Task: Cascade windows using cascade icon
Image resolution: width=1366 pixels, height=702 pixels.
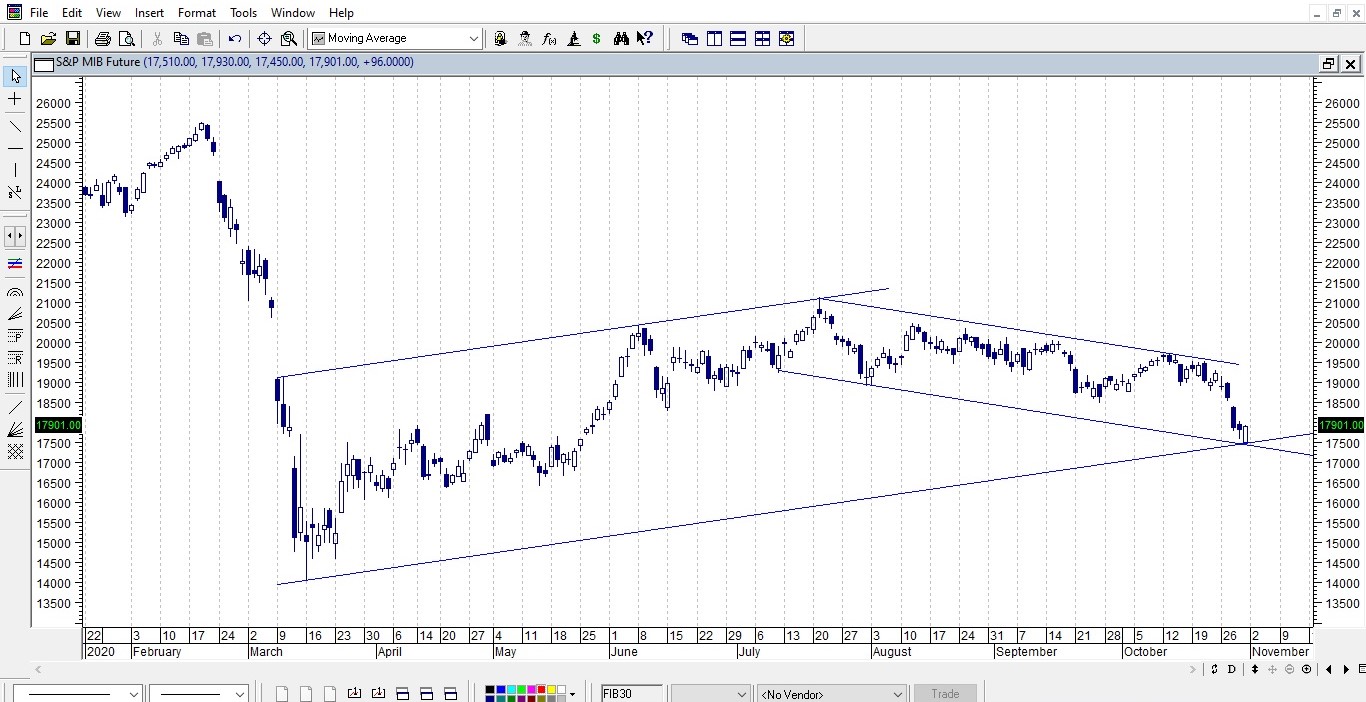Action: click(x=690, y=38)
